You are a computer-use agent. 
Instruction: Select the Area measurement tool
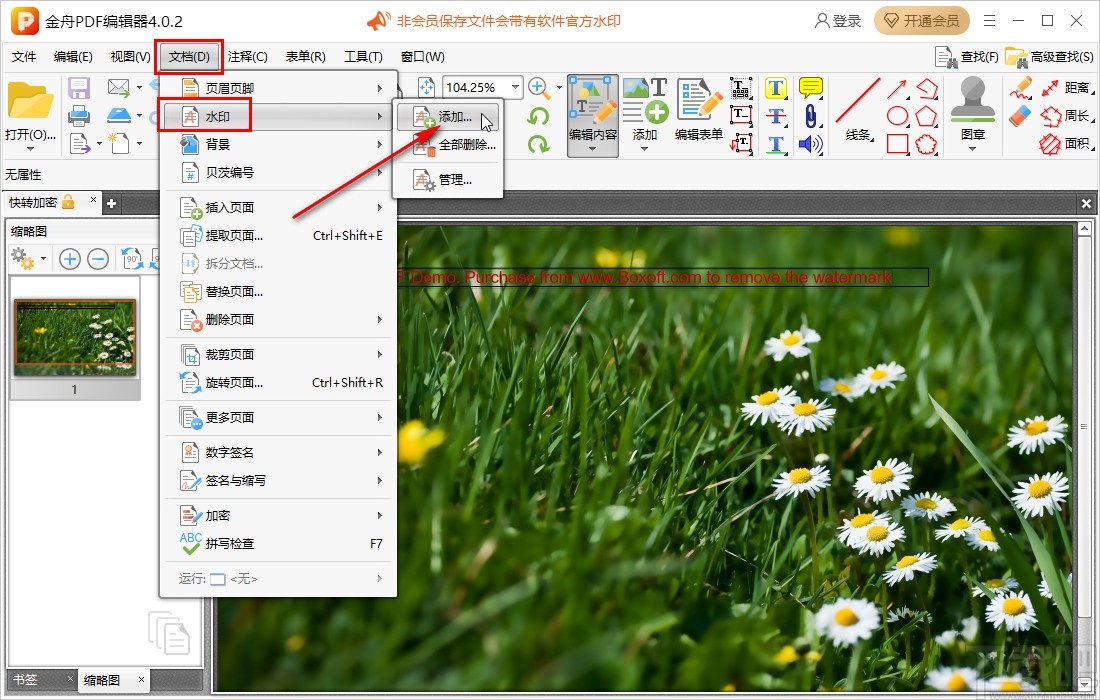(1066, 144)
